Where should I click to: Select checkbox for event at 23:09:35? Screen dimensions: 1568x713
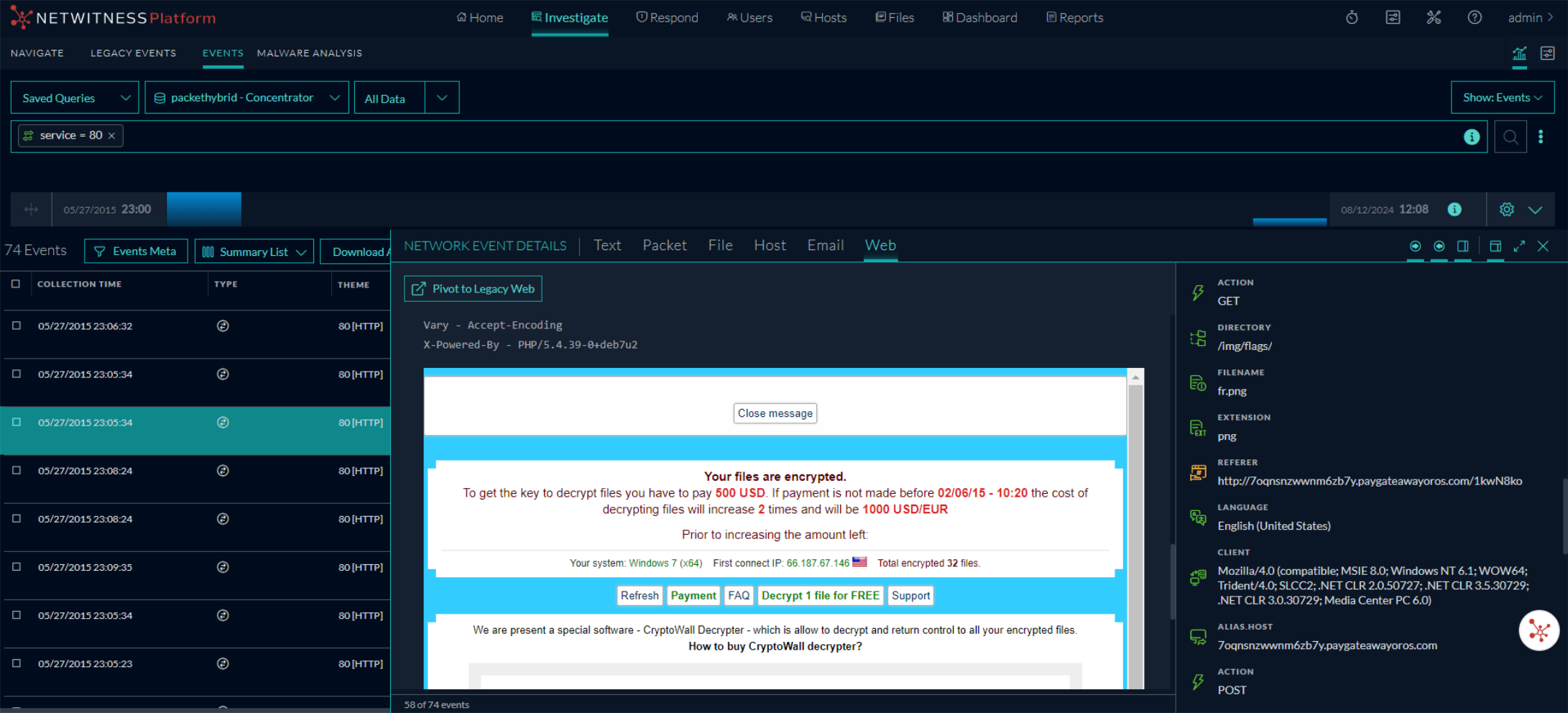pyautogui.click(x=16, y=567)
